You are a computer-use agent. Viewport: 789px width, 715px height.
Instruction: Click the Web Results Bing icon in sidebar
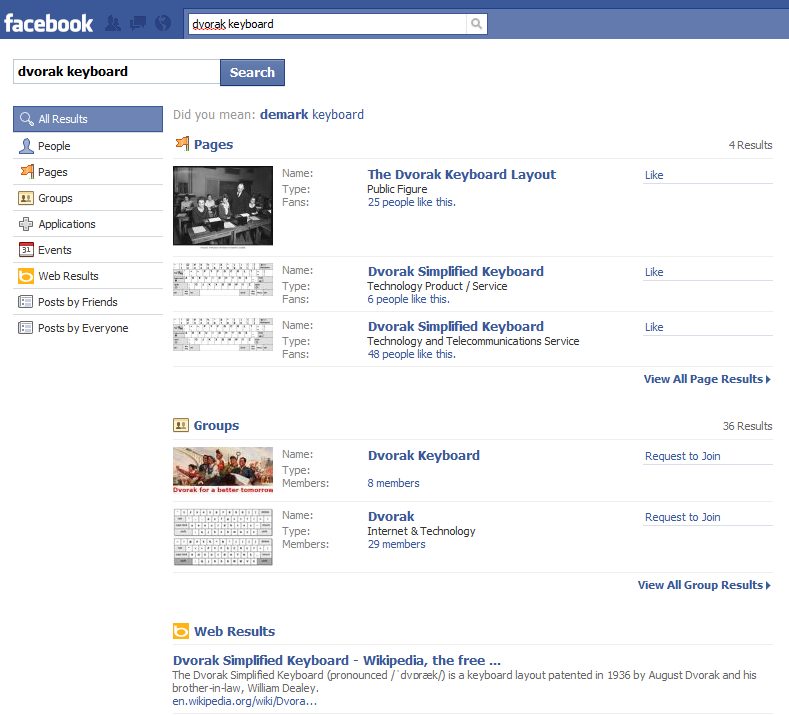tap(26, 276)
